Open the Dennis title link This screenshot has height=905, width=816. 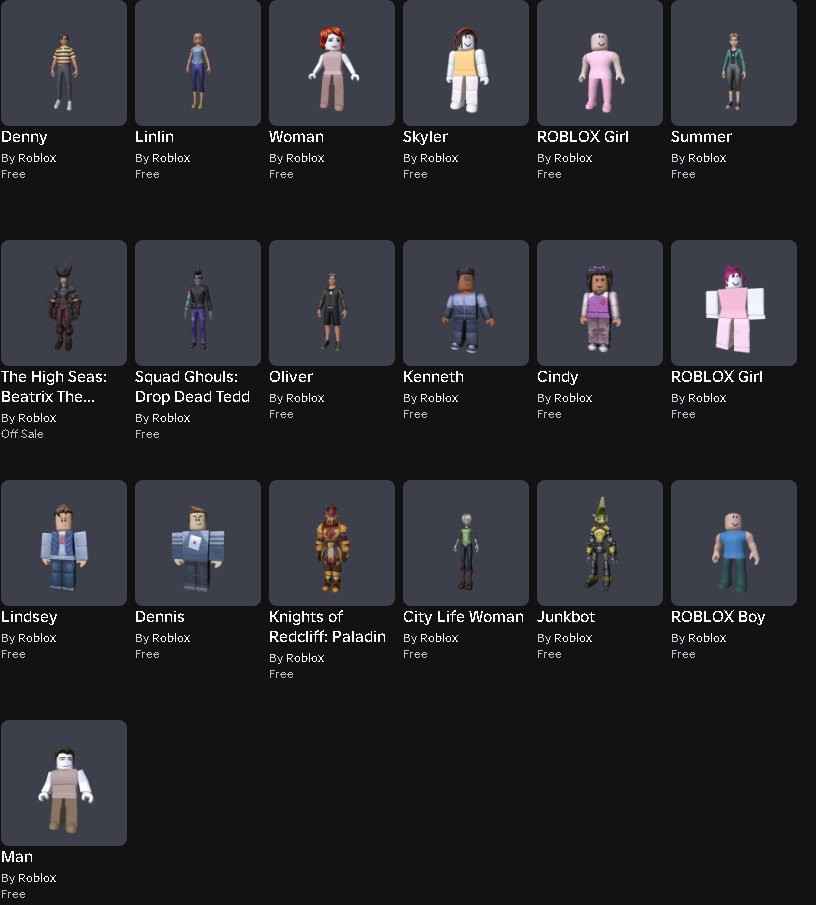[160, 617]
